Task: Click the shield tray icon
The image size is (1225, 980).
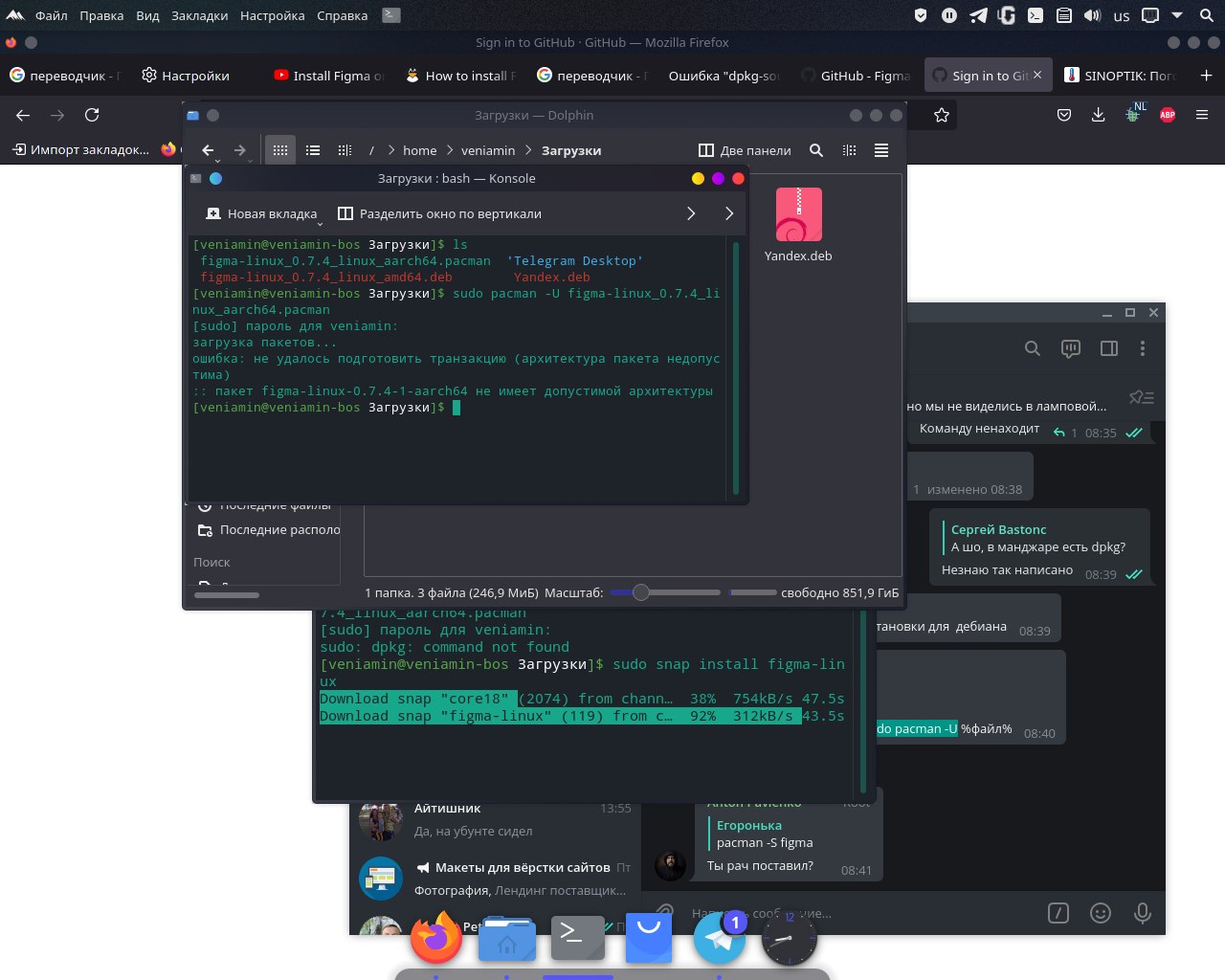Action: click(921, 15)
